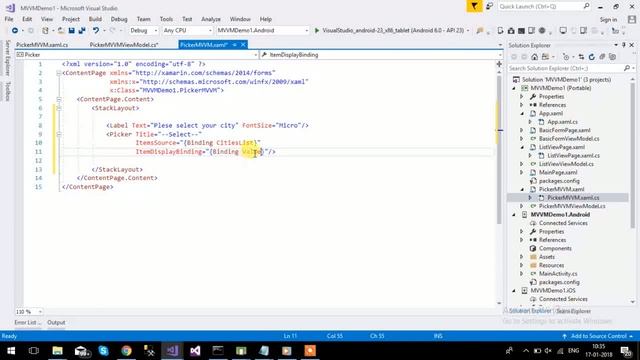This screenshot has height=360, width=640.
Task: Click Add to Source Control
Action: coord(599,336)
